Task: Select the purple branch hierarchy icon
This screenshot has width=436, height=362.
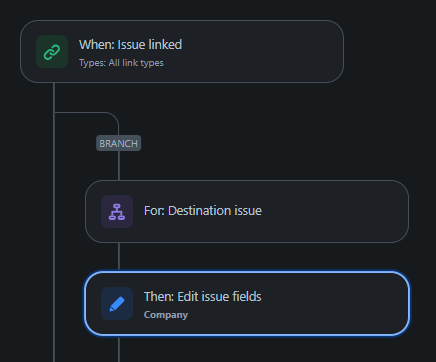Action: click(117, 212)
